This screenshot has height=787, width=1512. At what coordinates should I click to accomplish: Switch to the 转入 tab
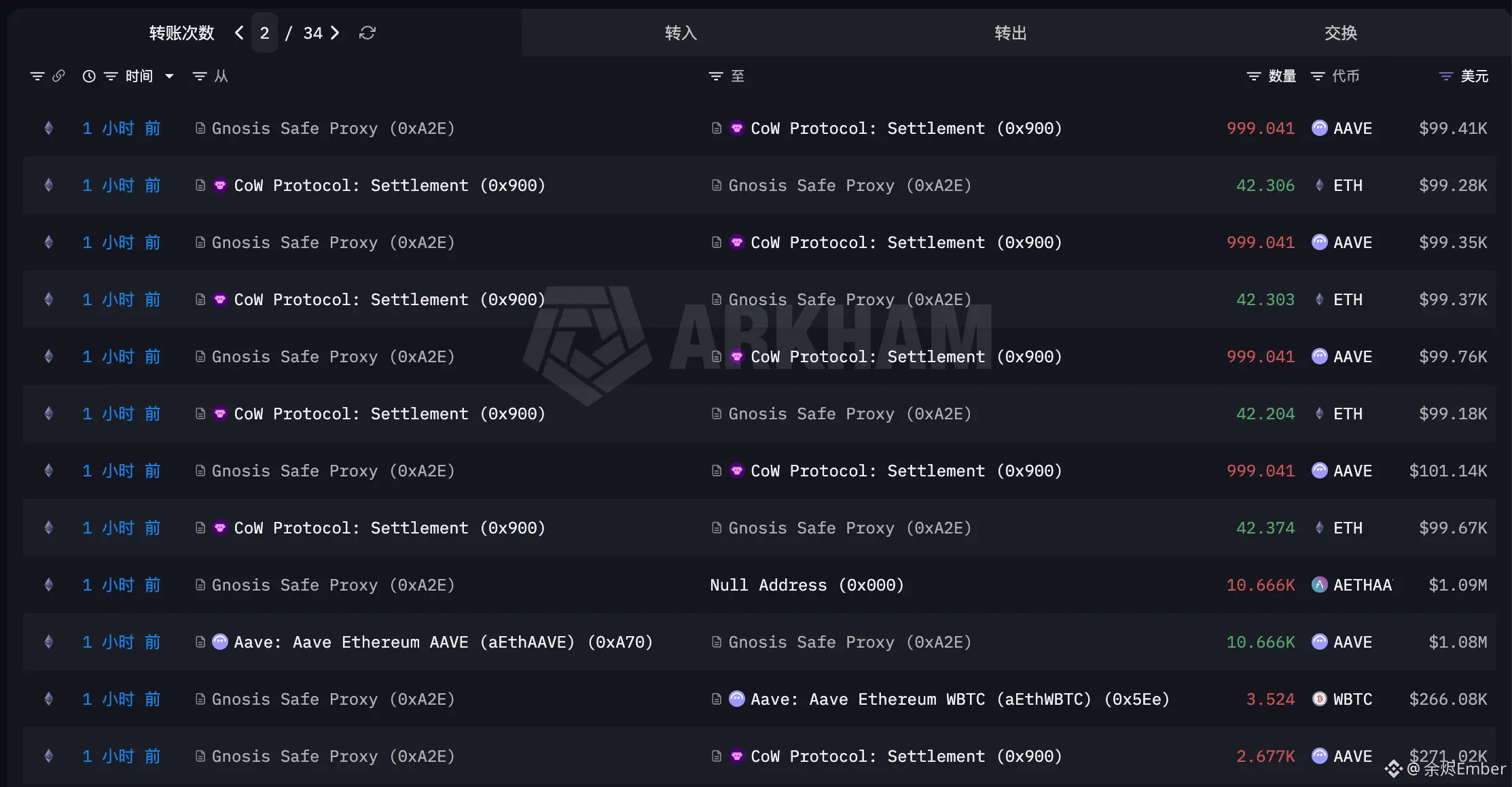(x=681, y=33)
